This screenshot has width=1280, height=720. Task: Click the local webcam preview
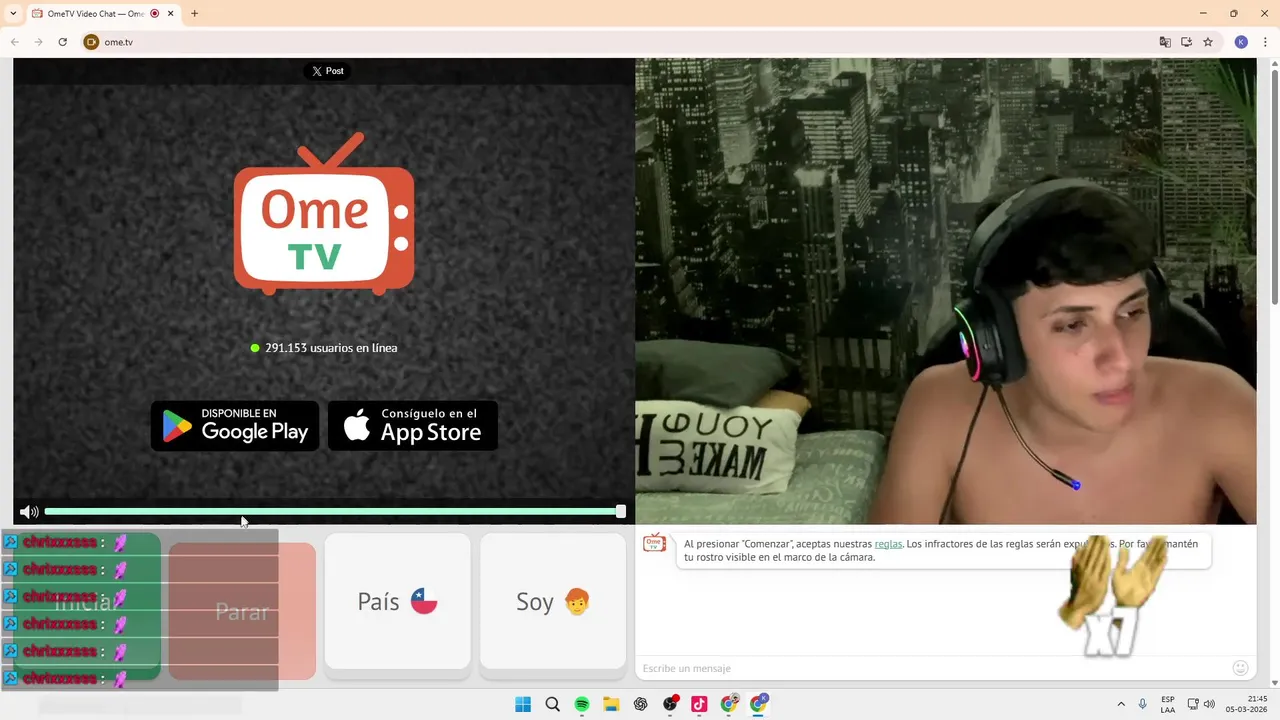(x=945, y=291)
